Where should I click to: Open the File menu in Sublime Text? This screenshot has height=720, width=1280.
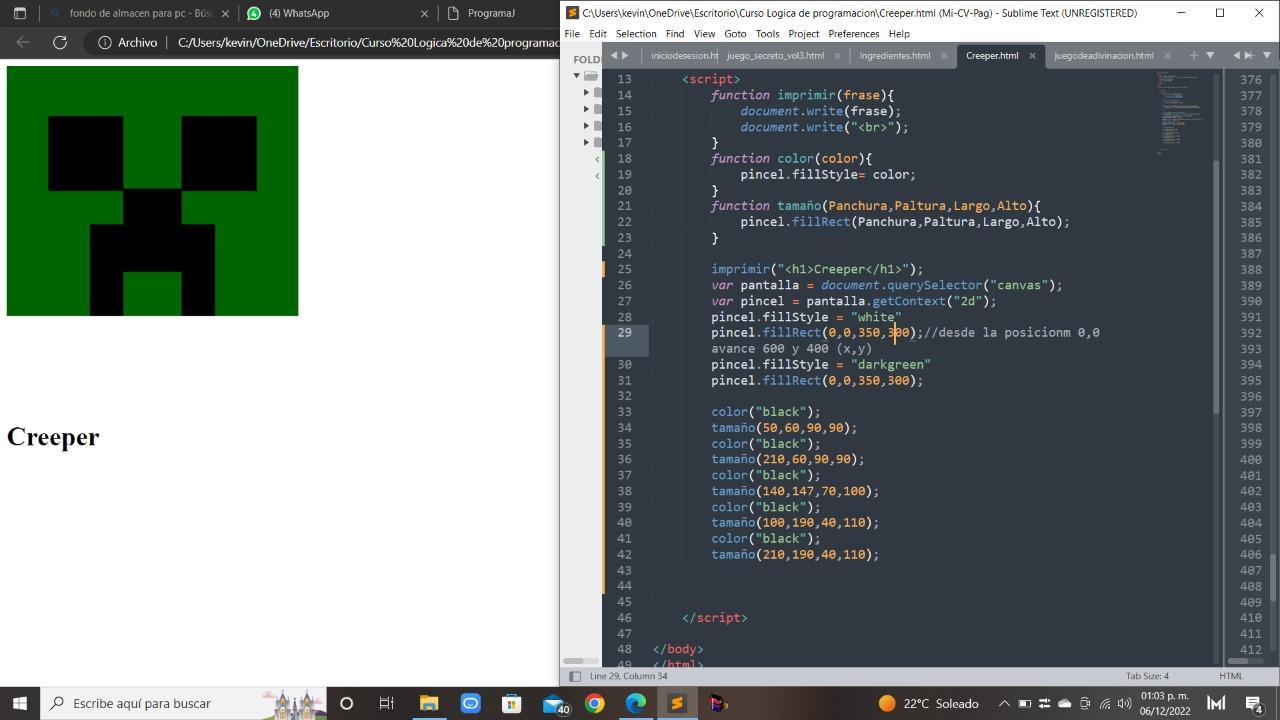pyautogui.click(x=572, y=34)
